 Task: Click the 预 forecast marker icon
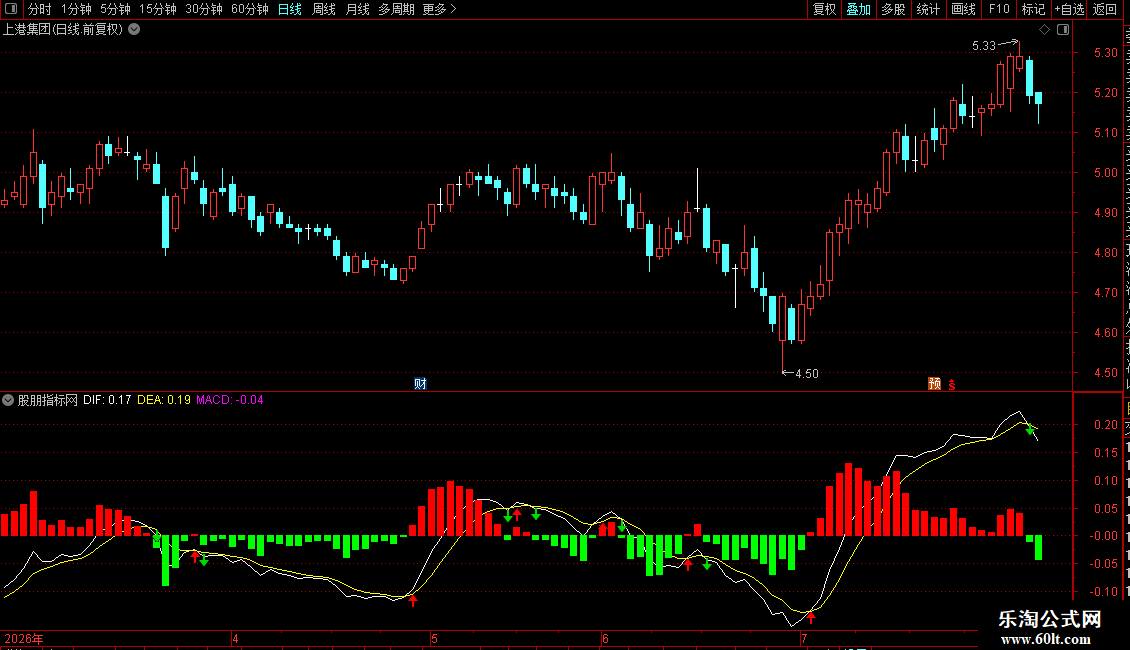click(x=935, y=383)
